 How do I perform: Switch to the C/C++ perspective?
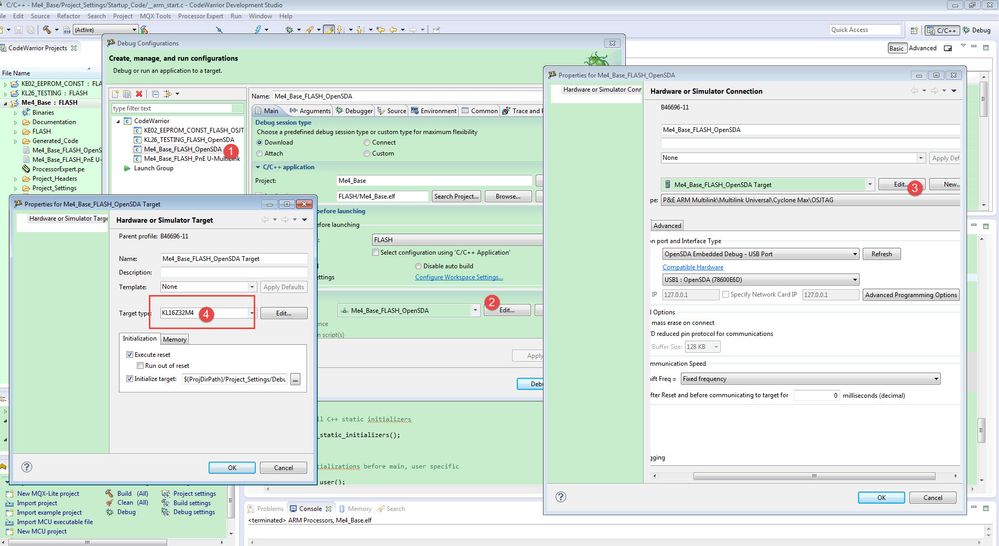(x=942, y=30)
